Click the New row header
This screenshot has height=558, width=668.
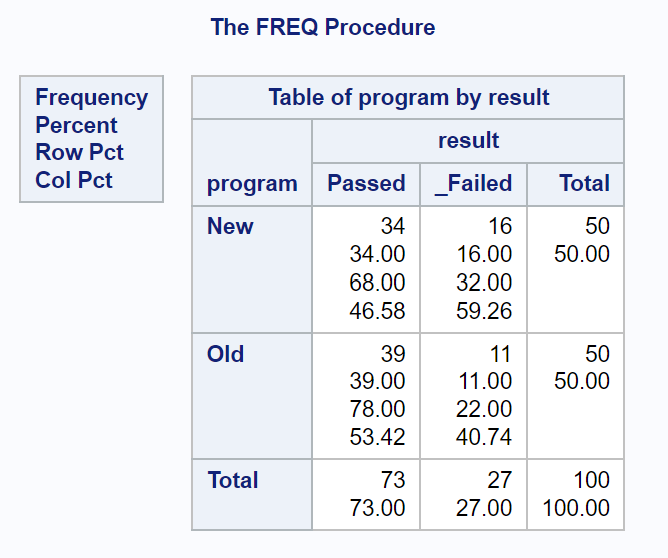[230, 227]
